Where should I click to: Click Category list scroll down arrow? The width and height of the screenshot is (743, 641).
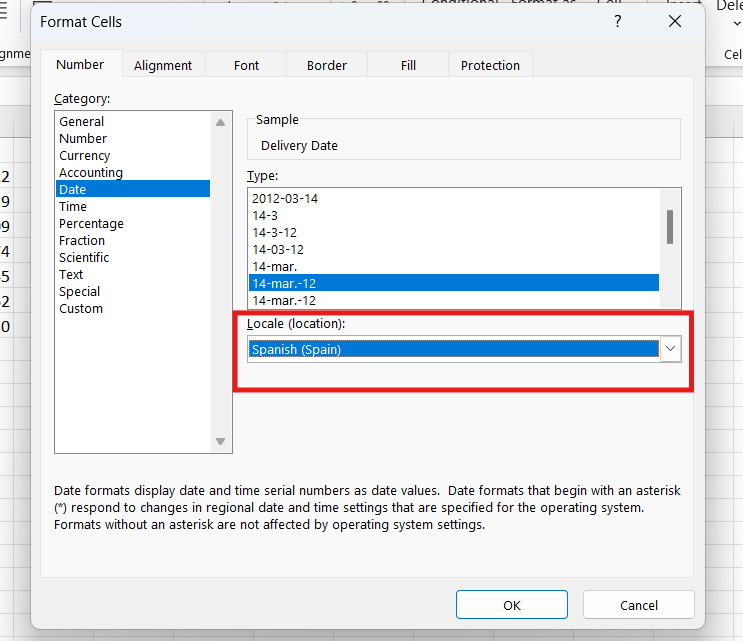[x=221, y=442]
